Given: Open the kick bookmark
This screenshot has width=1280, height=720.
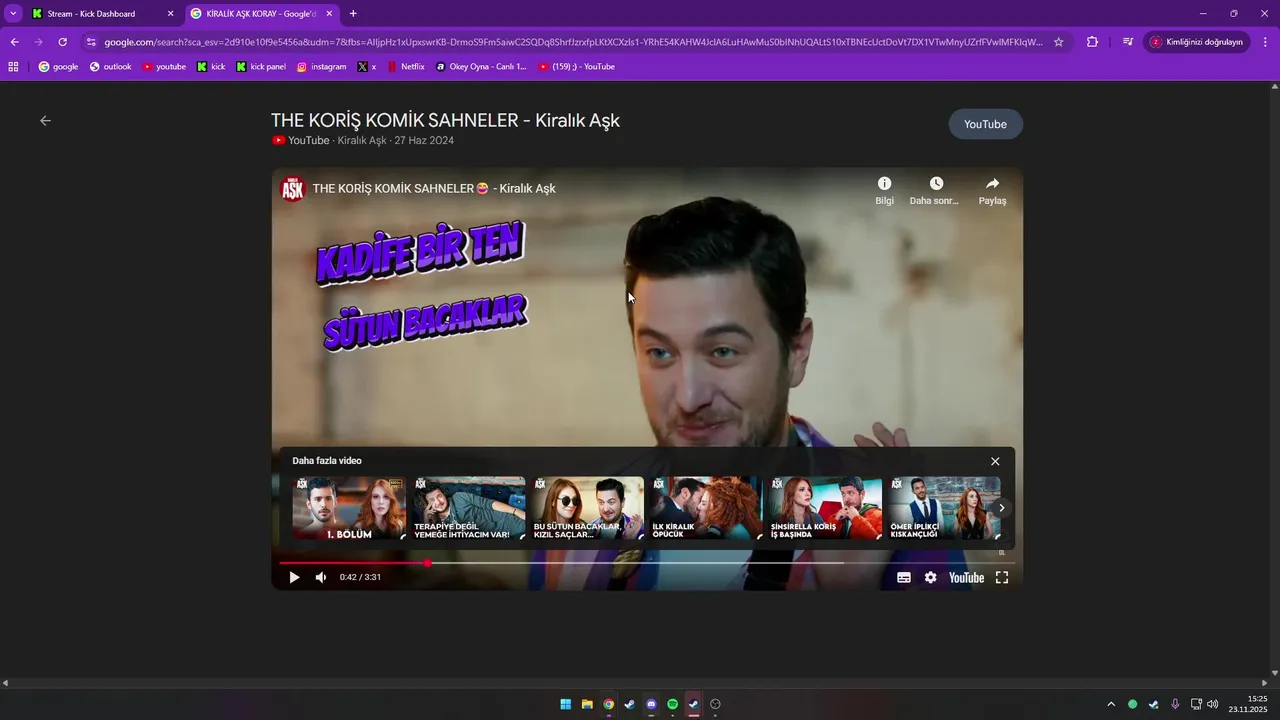Looking at the screenshot, I should [x=211, y=67].
